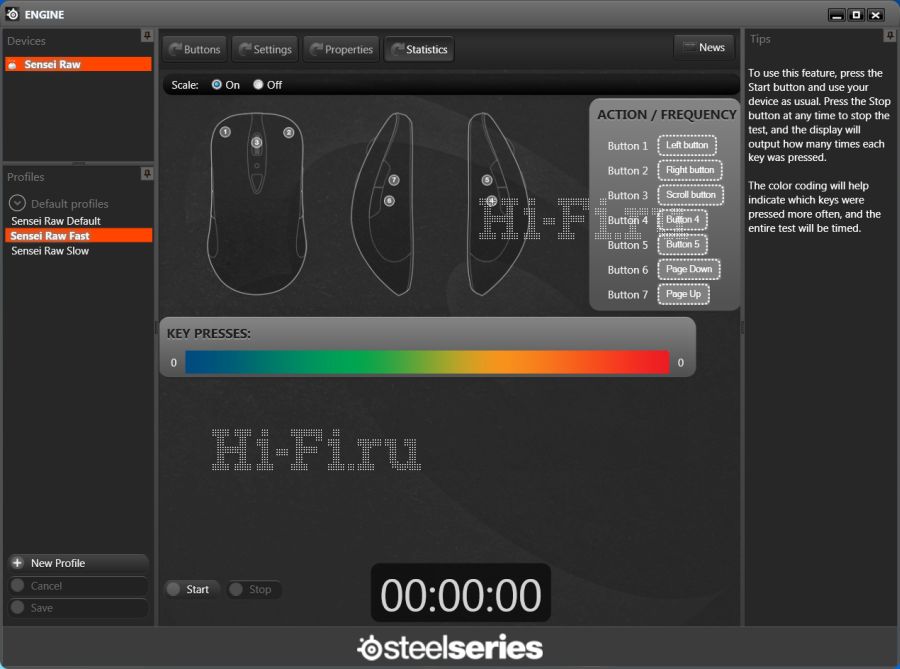900x669 pixels.
Task: Open the News panel
Action: pos(704,47)
